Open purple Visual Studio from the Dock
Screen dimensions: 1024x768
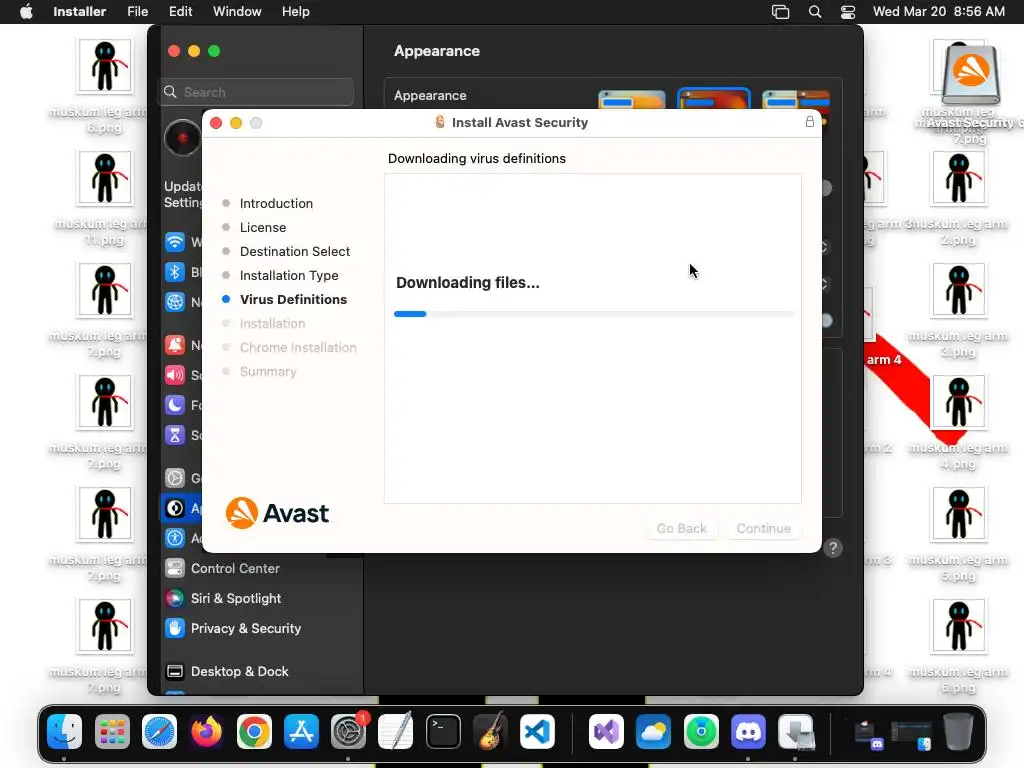pyautogui.click(x=606, y=732)
